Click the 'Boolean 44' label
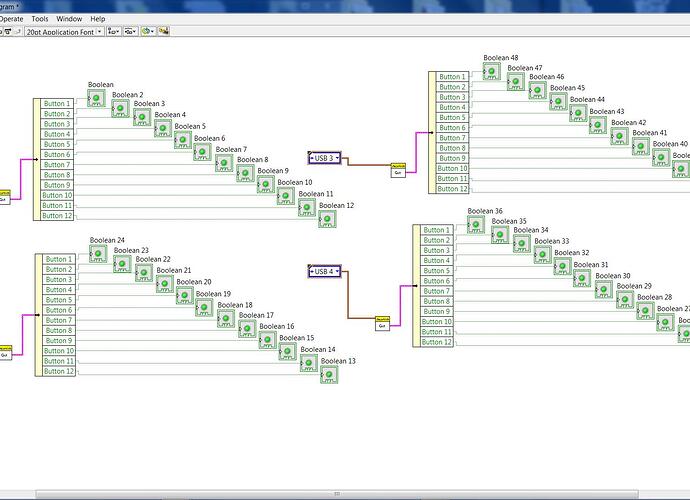This screenshot has width=690, height=500. [x=587, y=99]
